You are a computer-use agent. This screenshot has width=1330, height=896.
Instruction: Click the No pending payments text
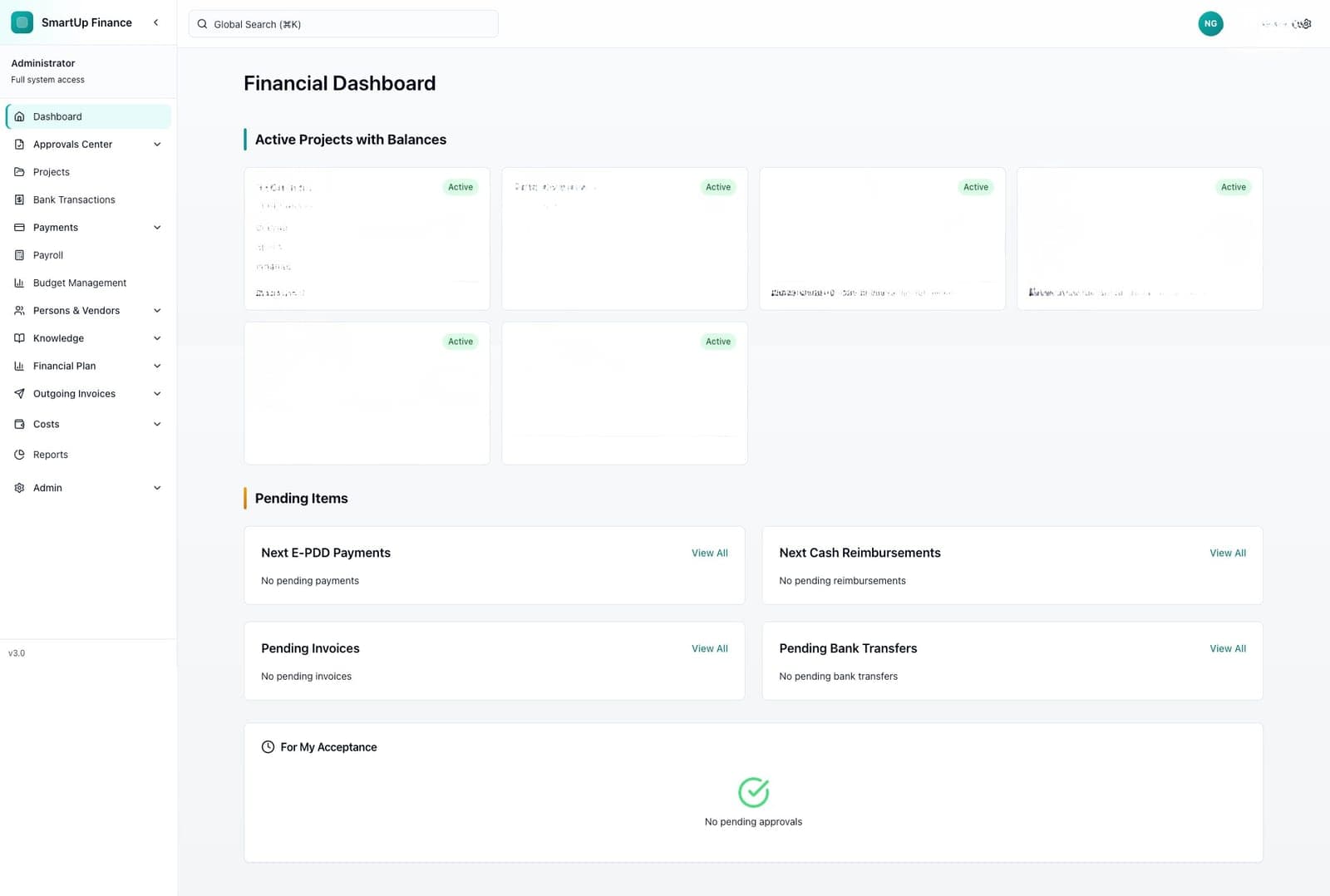click(310, 581)
